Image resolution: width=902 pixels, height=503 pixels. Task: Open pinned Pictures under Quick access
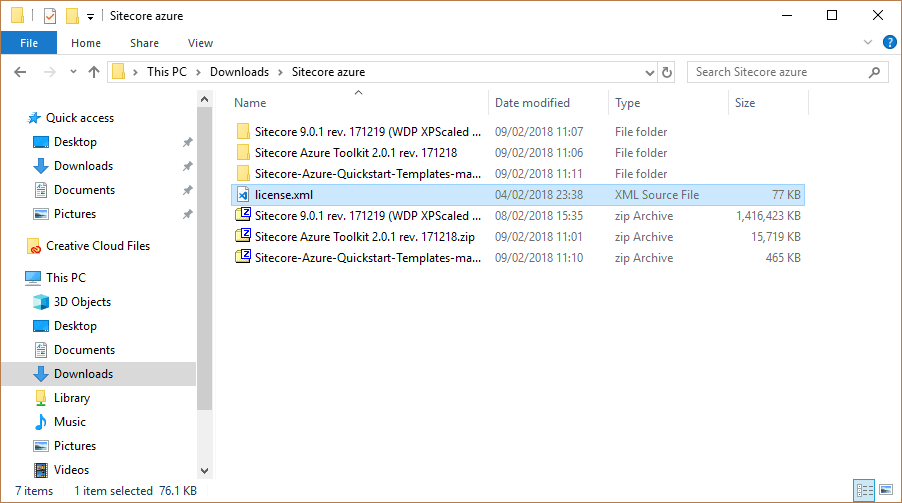(75, 214)
